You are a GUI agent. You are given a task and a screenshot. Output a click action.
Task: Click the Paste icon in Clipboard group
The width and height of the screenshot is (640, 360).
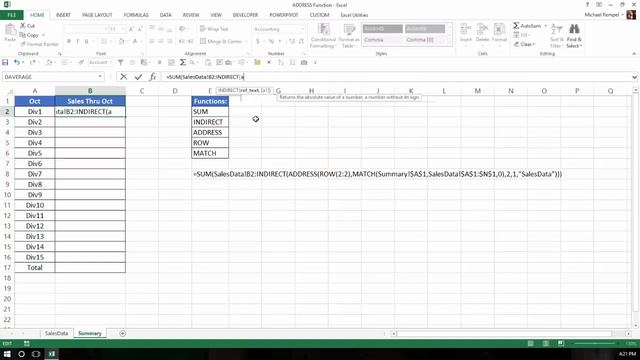pos(10,30)
